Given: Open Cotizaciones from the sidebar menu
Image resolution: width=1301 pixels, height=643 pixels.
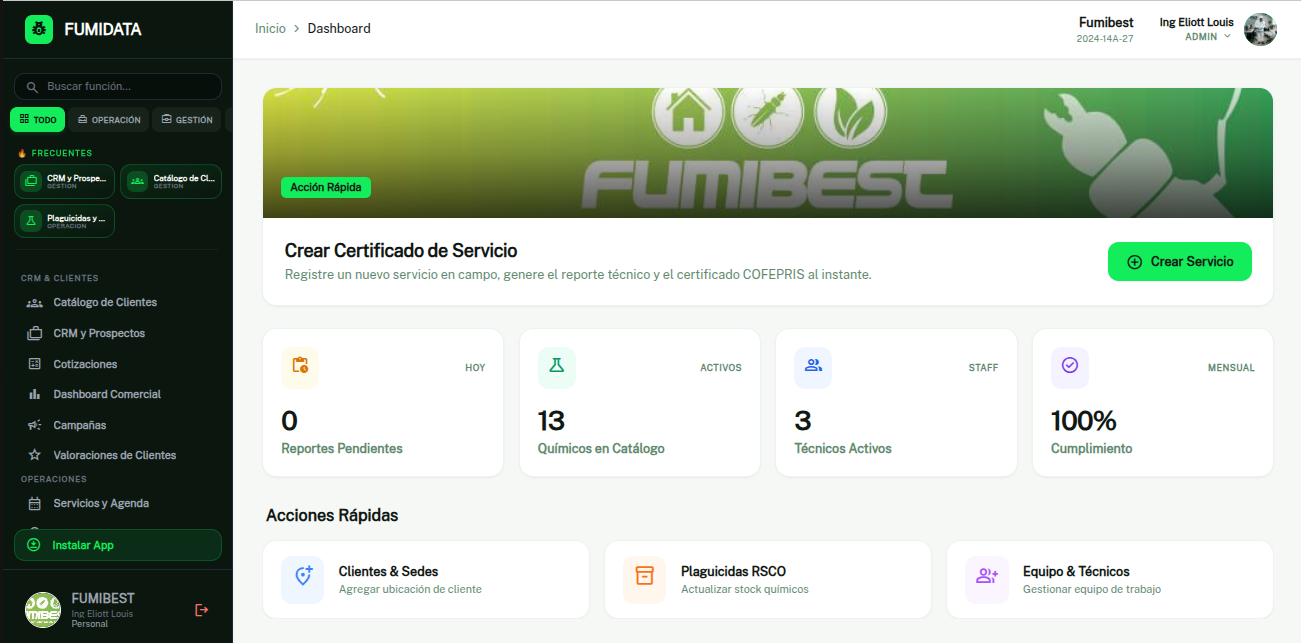Looking at the screenshot, I should pos(118,364).
